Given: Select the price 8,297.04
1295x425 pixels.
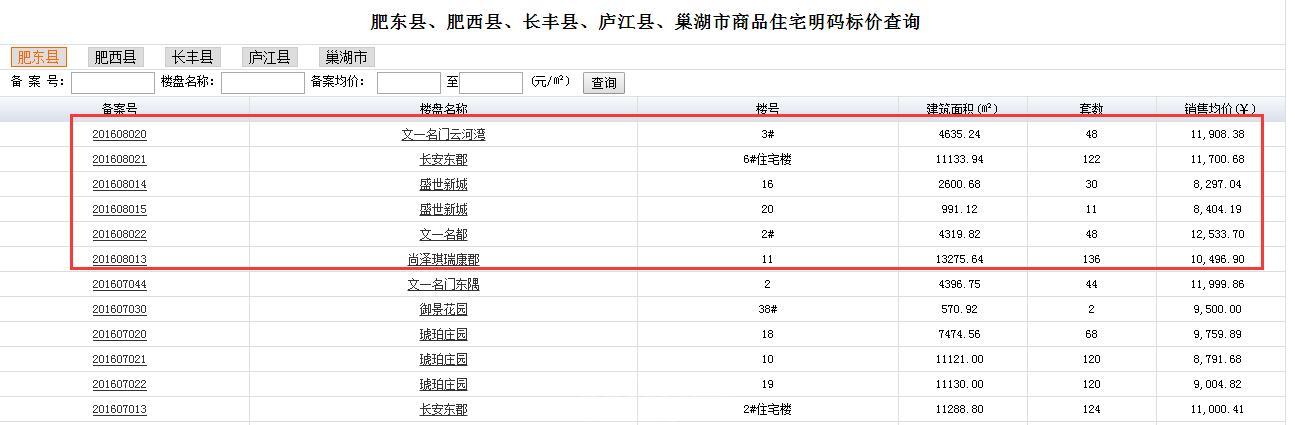Looking at the screenshot, I should click(1217, 185).
